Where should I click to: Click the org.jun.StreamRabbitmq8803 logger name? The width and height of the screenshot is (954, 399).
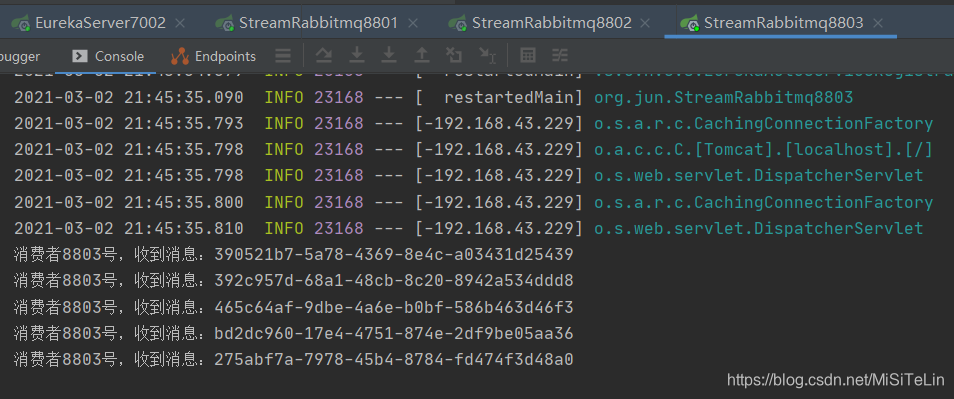(x=724, y=98)
